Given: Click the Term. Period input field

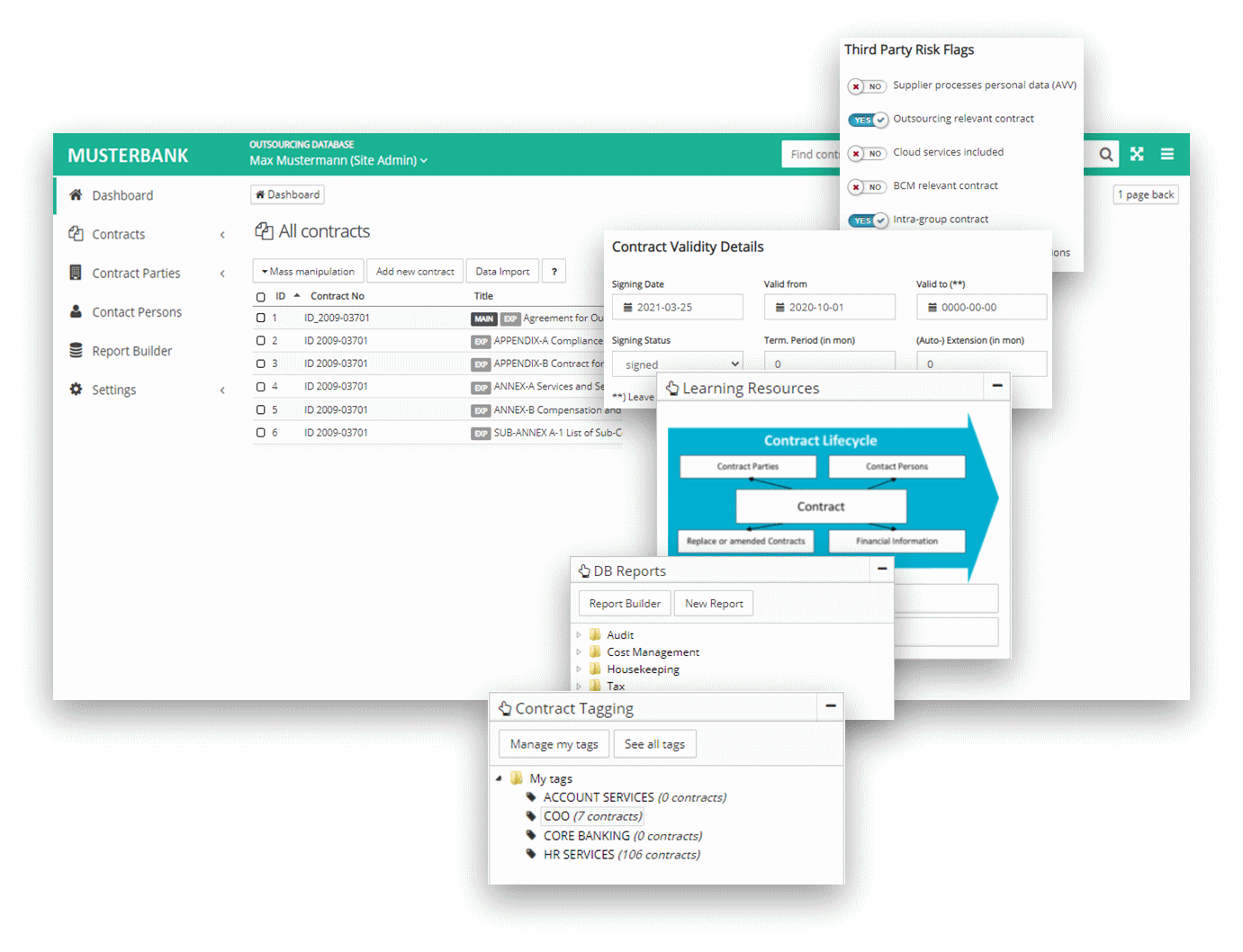Looking at the screenshot, I should point(830,362).
